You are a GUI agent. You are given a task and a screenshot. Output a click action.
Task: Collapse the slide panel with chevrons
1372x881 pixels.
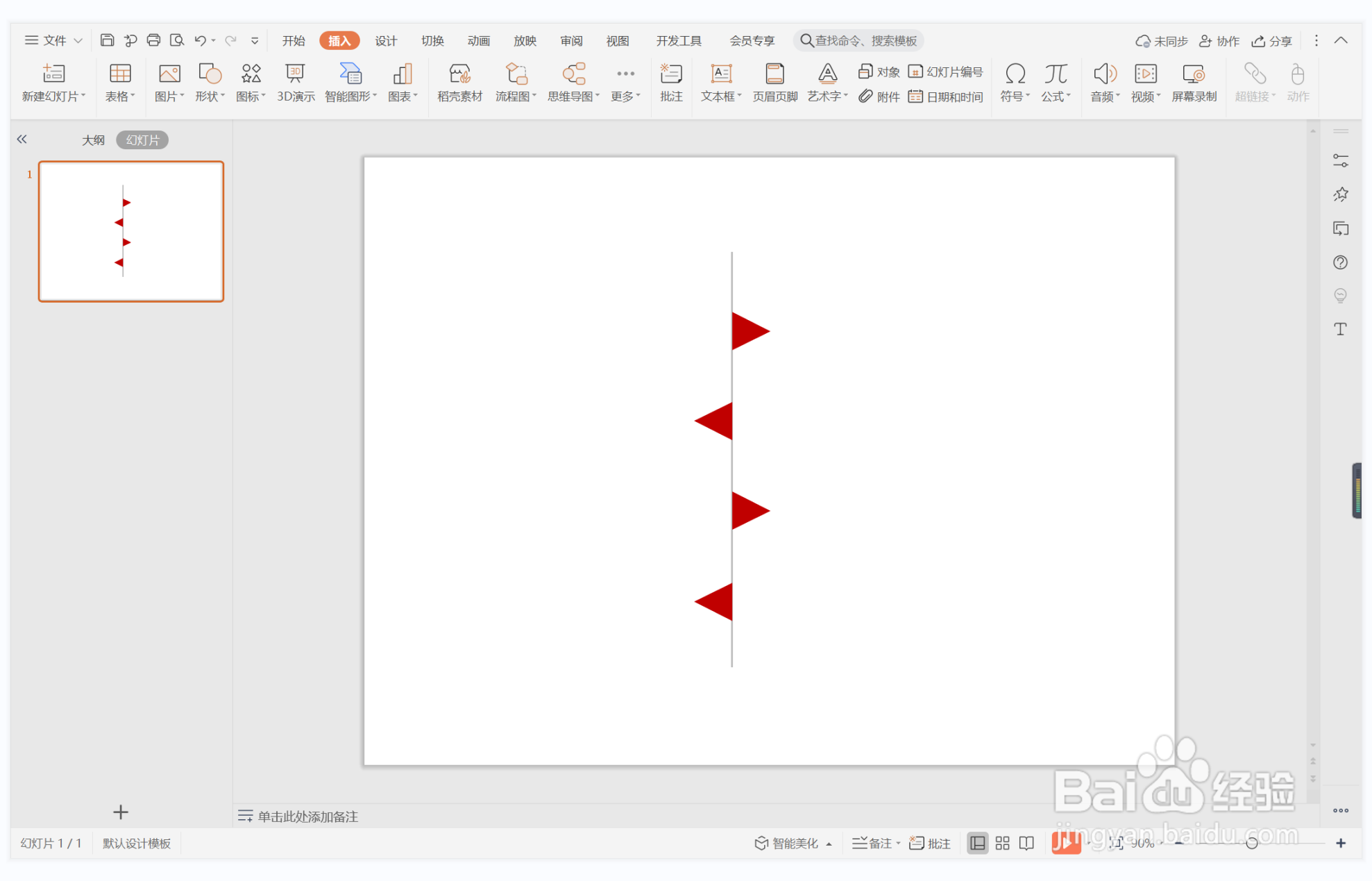22,140
